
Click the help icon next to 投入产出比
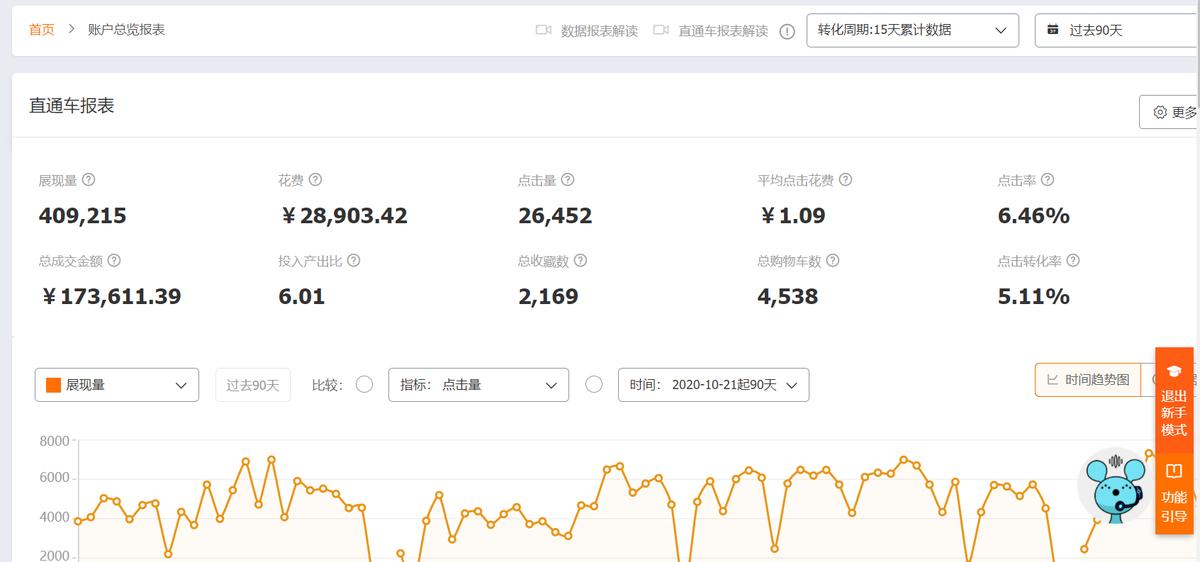click(x=353, y=260)
